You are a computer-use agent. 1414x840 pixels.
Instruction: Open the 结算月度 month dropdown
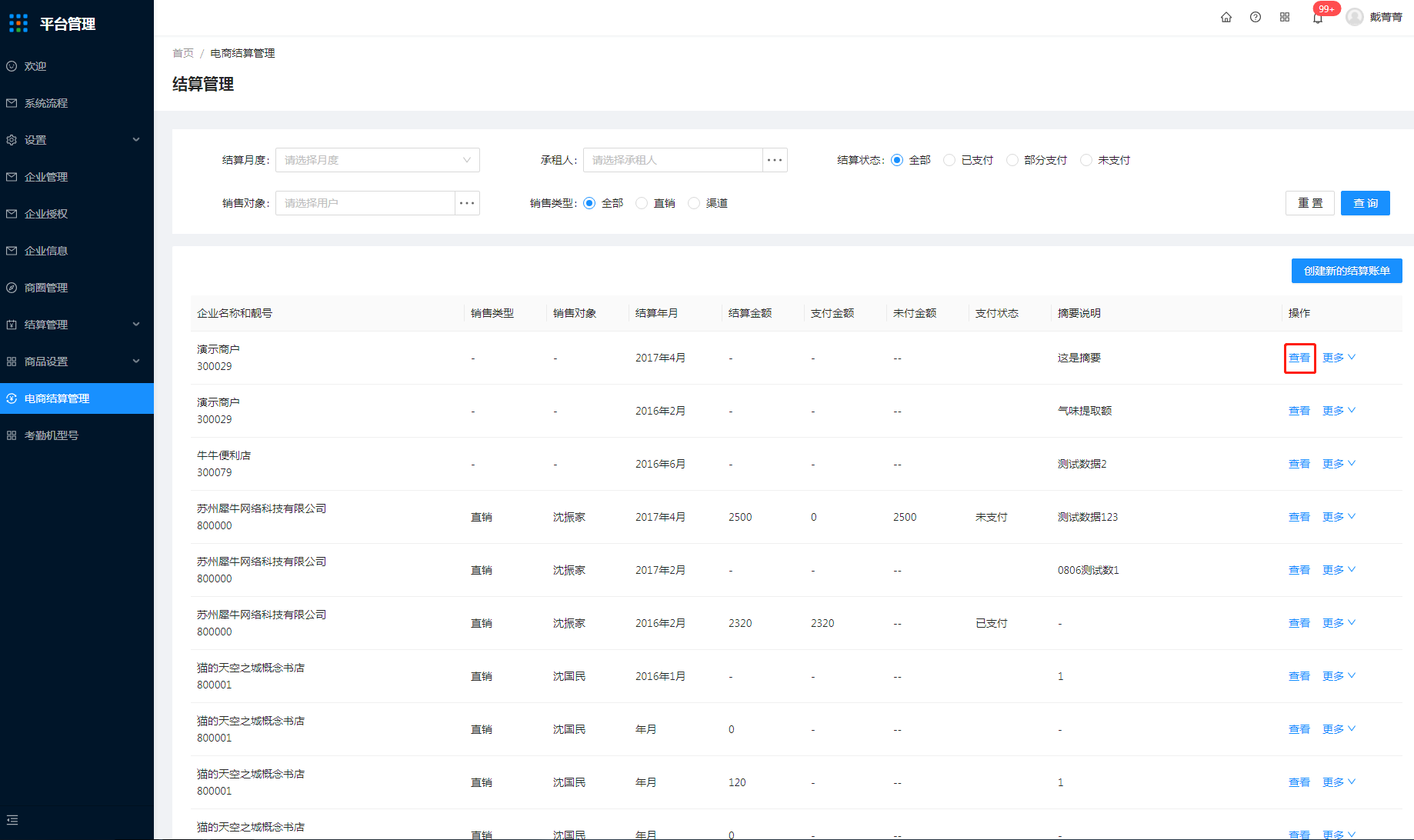coord(378,160)
